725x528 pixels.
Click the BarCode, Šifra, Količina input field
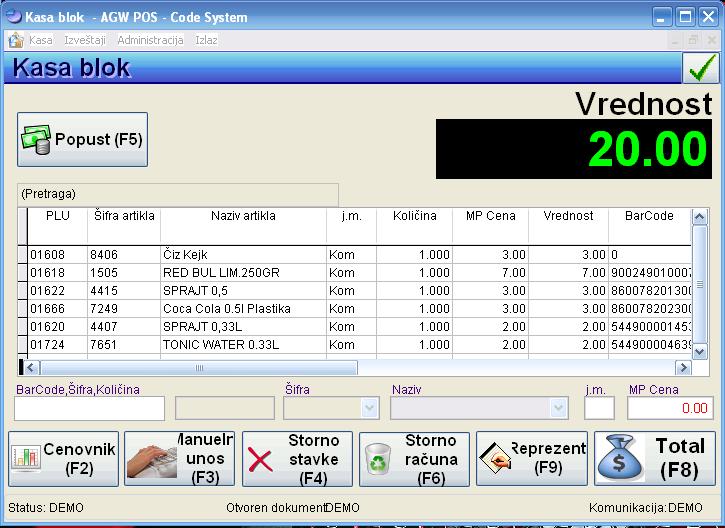pos(89,408)
